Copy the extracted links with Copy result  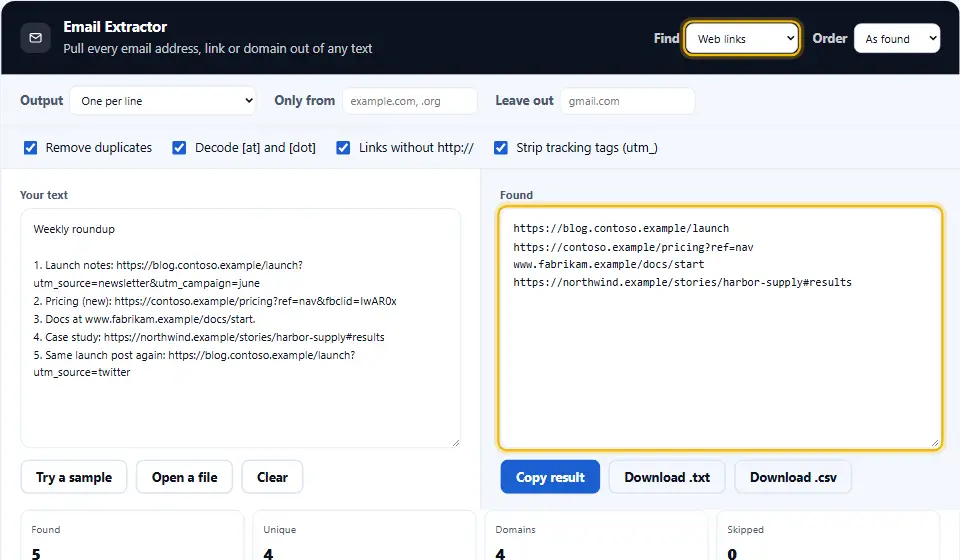click(550, 477)
